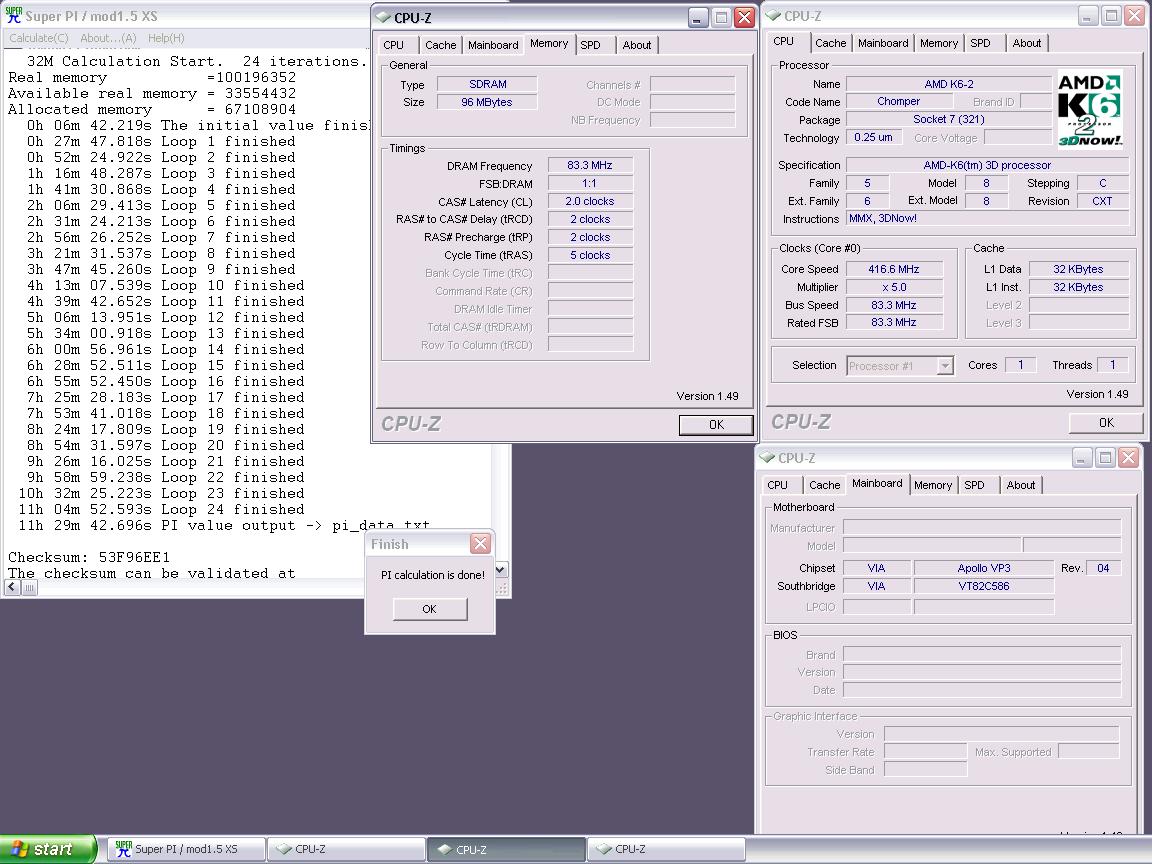Click the FSB:DRAM 1:1 field
This screenshot has width=1152, height=864.
coord(590,184)
